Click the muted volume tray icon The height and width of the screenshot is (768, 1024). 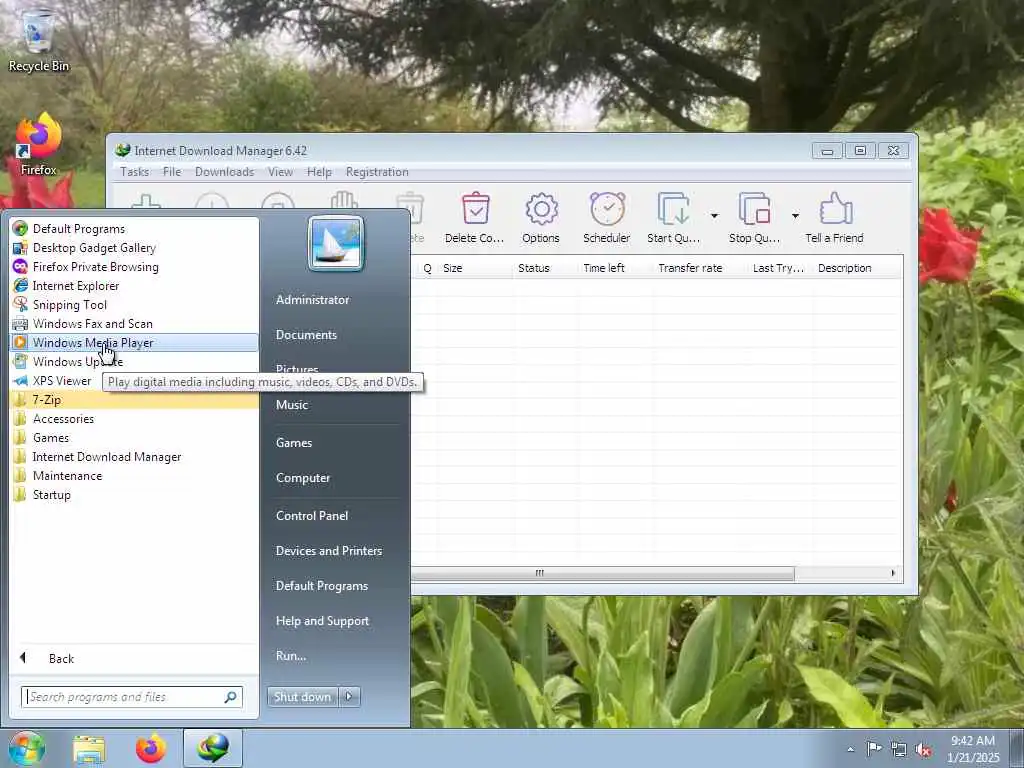click(x=923, y=750)
